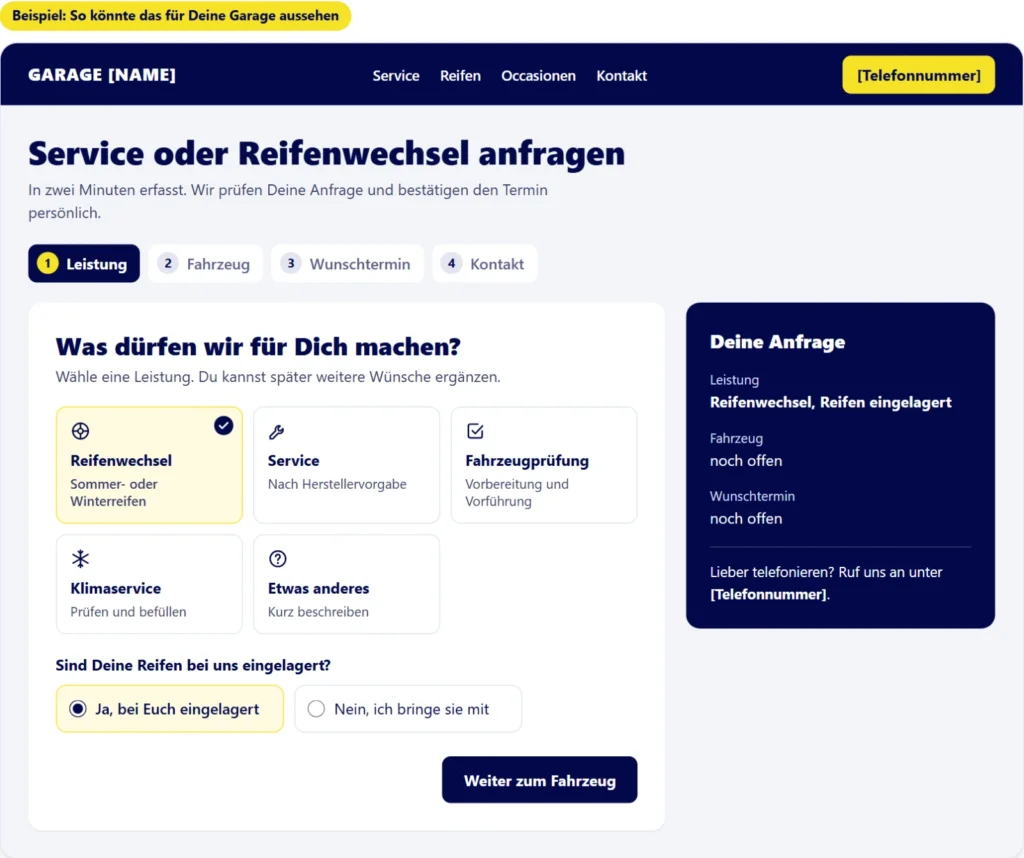Viewport: 1024px width, 858px height.
Task: Go to step 3 Wunschtermin tab
Action: [347, 264]
